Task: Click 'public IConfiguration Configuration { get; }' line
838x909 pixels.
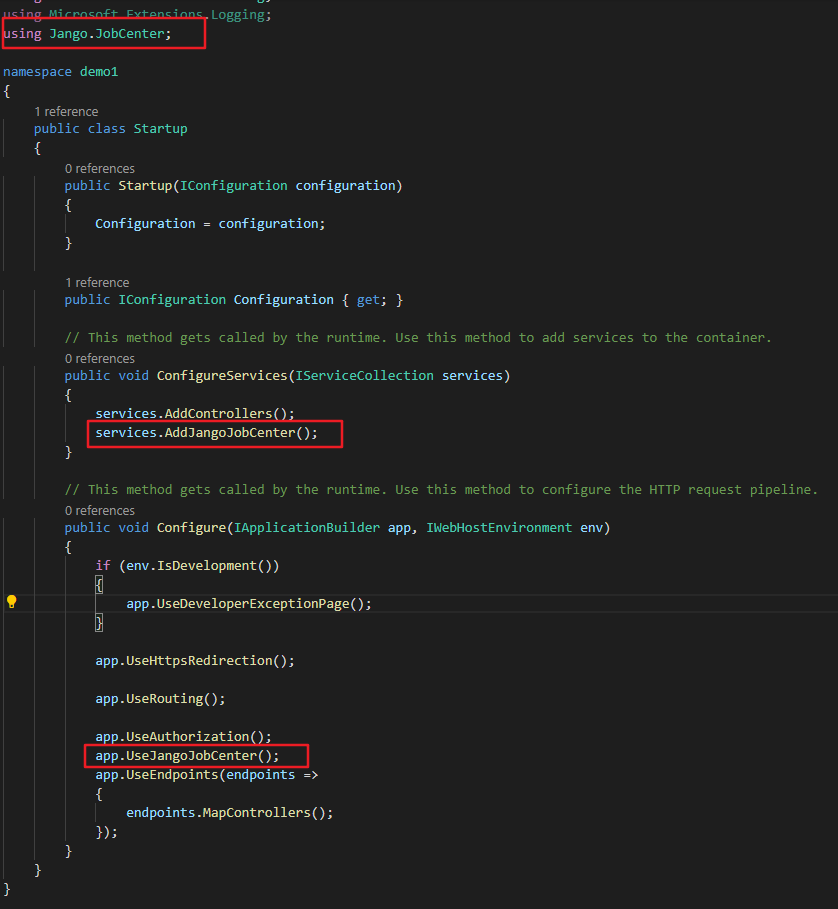Action: tap(234, 300)
